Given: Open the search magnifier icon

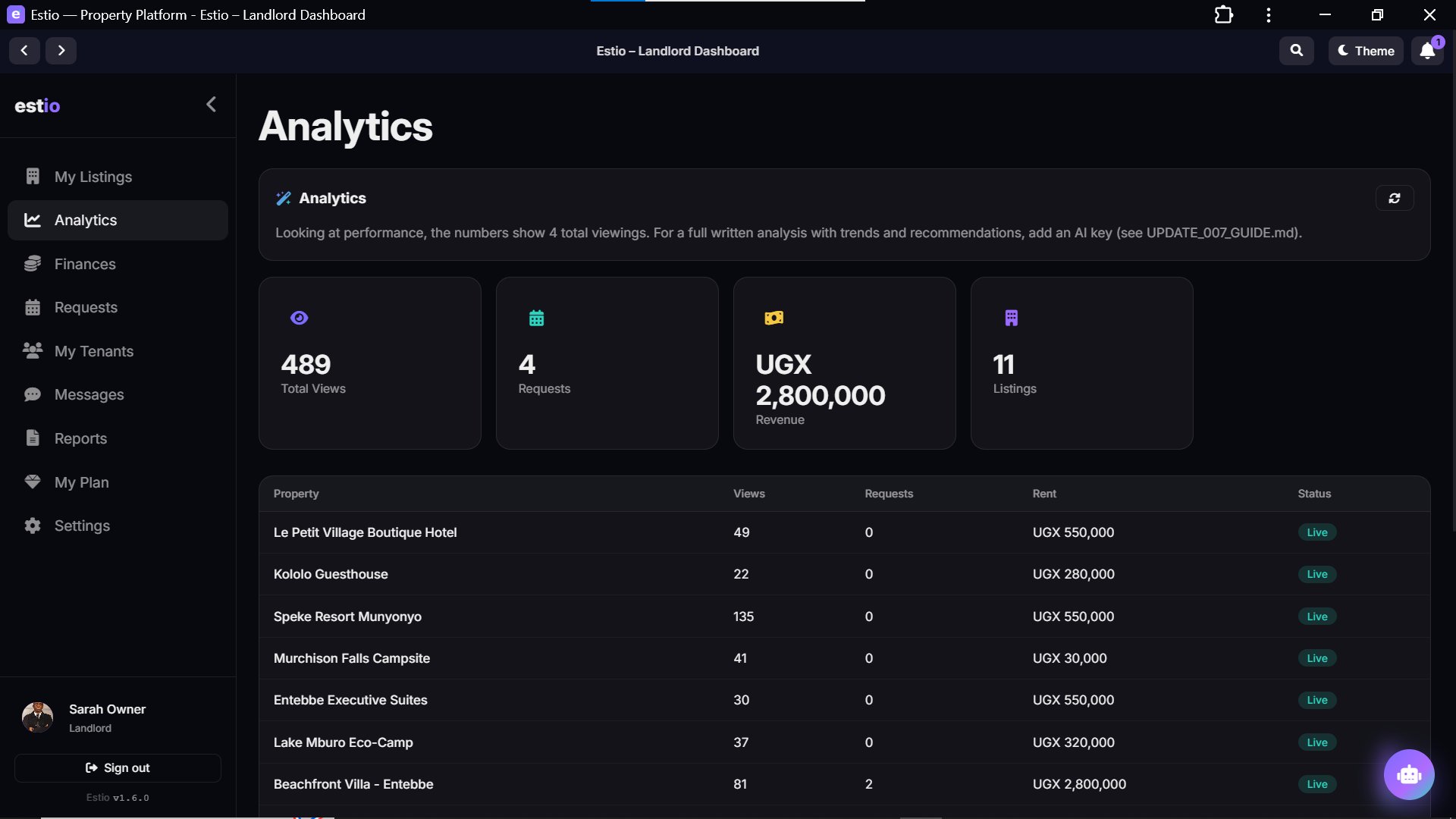Looking at the screenshot, I should [1297, 51].
